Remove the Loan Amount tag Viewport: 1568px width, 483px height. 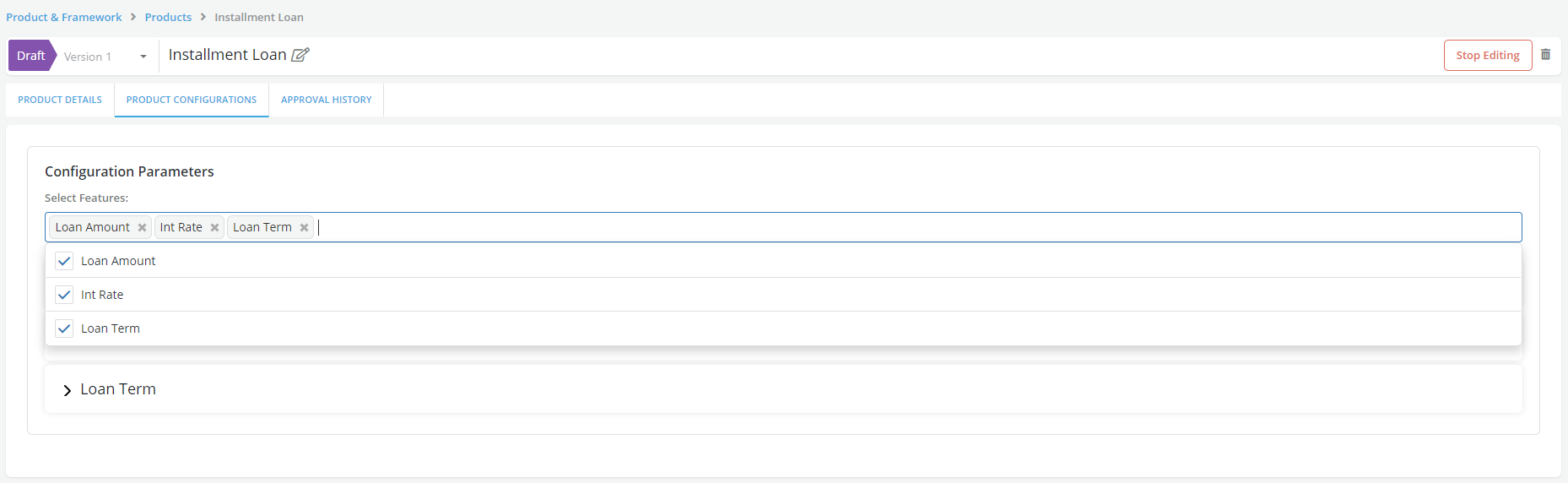pos(142,227)
